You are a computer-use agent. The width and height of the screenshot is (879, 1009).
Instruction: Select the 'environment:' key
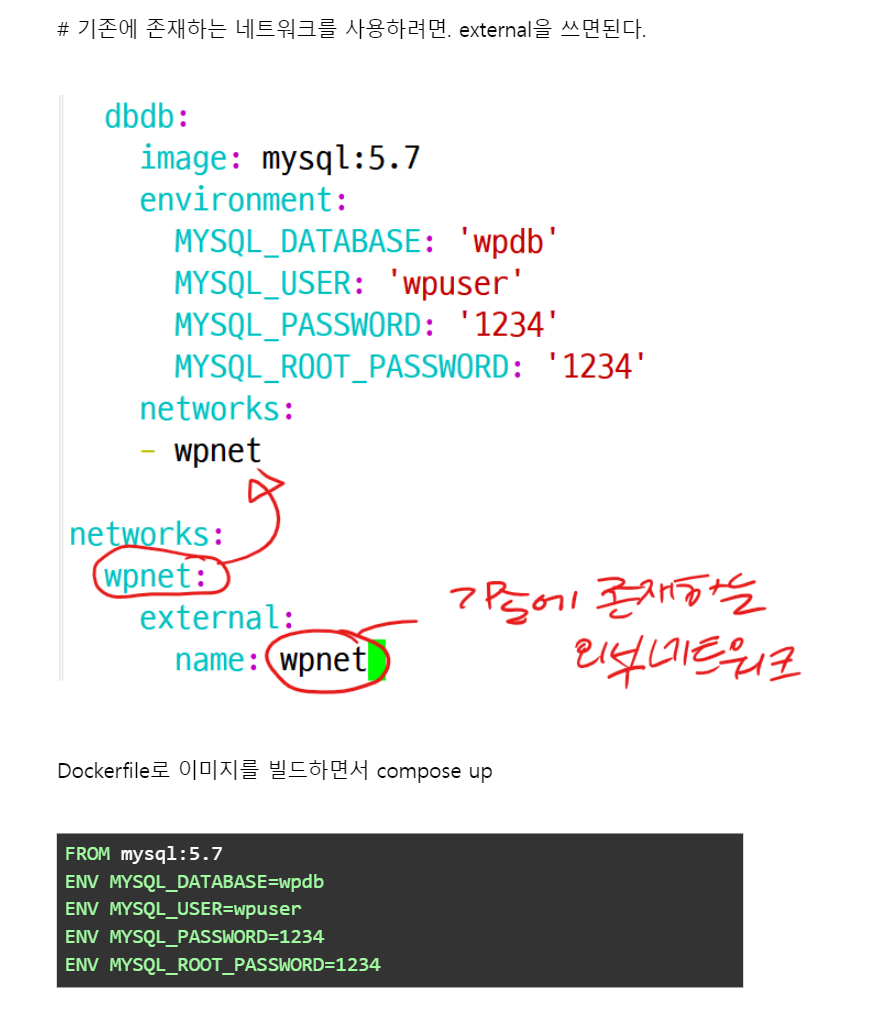243,200
